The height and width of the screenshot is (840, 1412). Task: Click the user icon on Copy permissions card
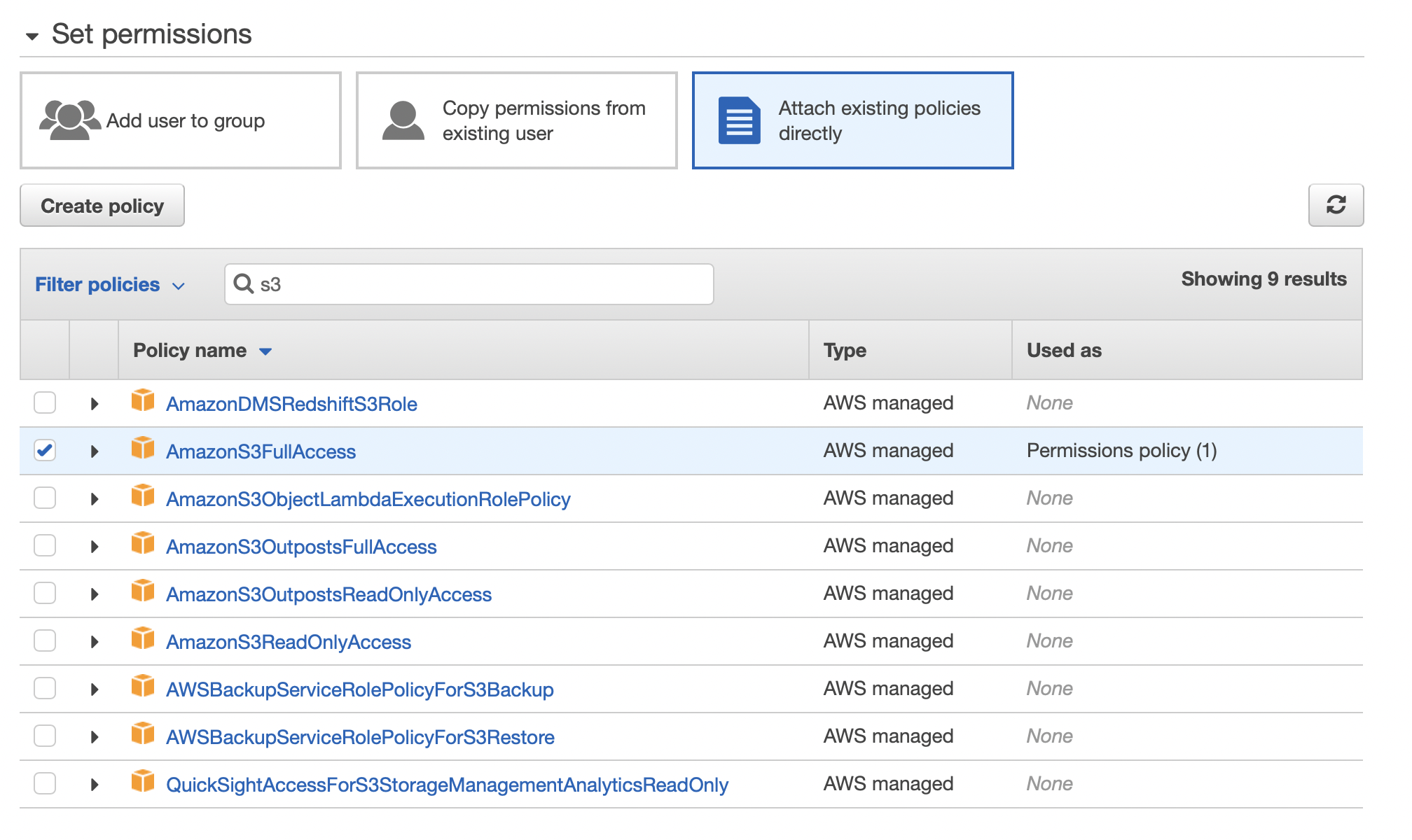tap(403, 120)
